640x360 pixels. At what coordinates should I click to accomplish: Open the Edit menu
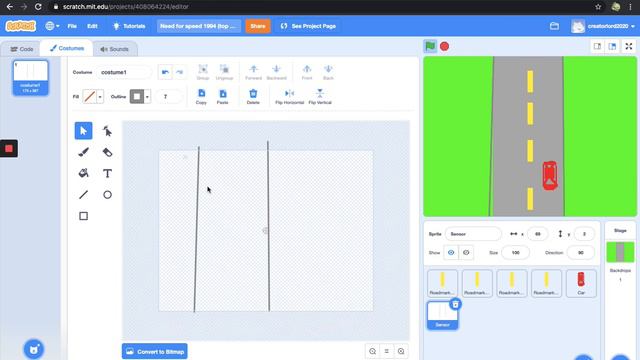[x=92, y=26]
